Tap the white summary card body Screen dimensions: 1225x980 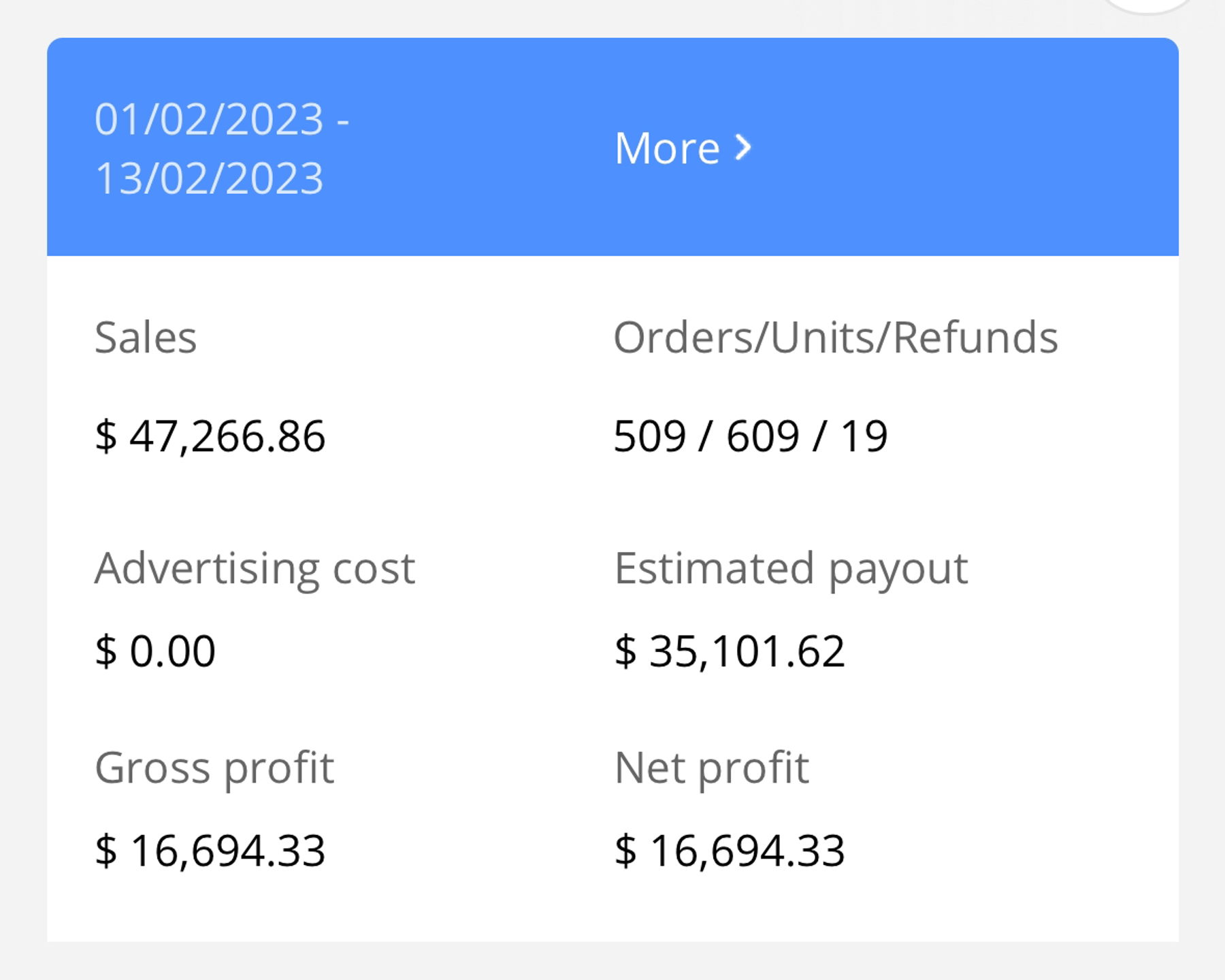[x=612, y=599]
